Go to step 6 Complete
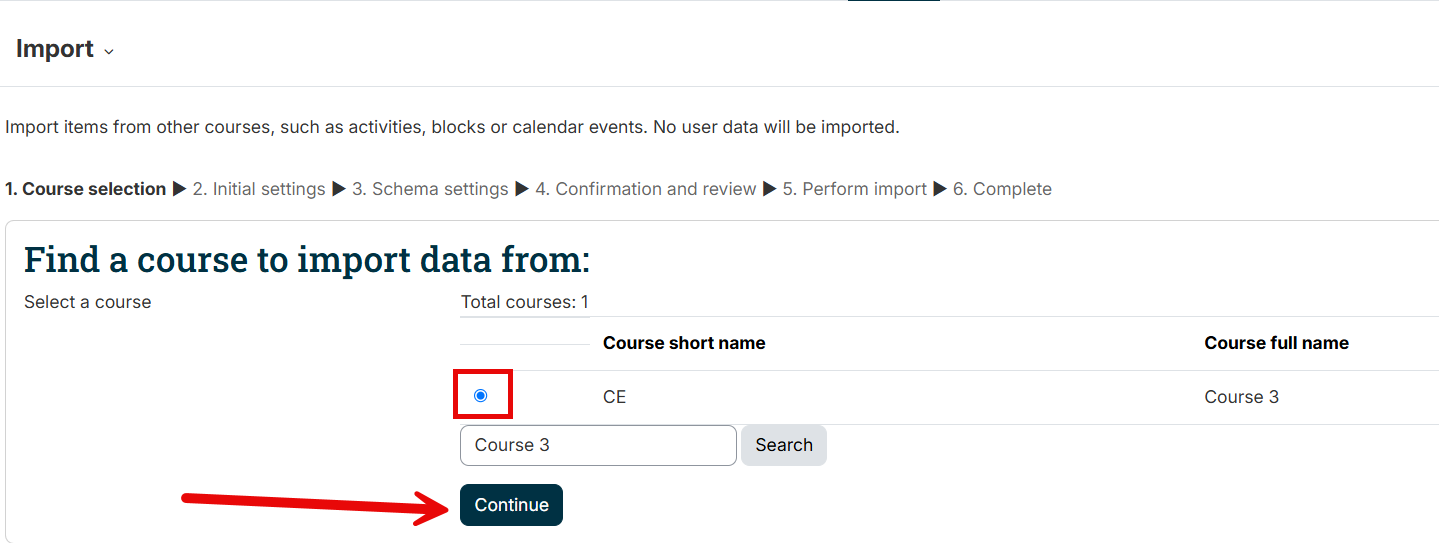Viewport: 1439px width, 543px height. [1002, 189]
